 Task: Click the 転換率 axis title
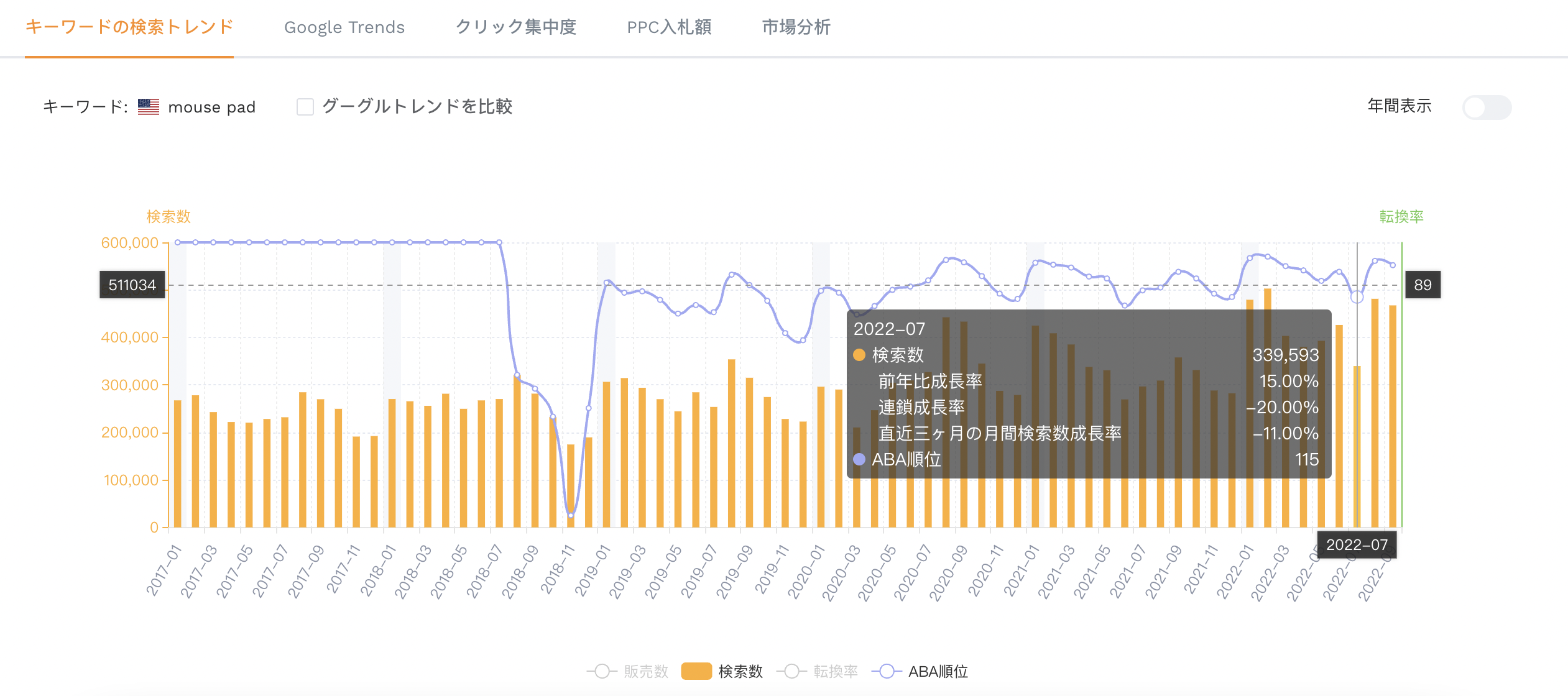[1401, 216]
